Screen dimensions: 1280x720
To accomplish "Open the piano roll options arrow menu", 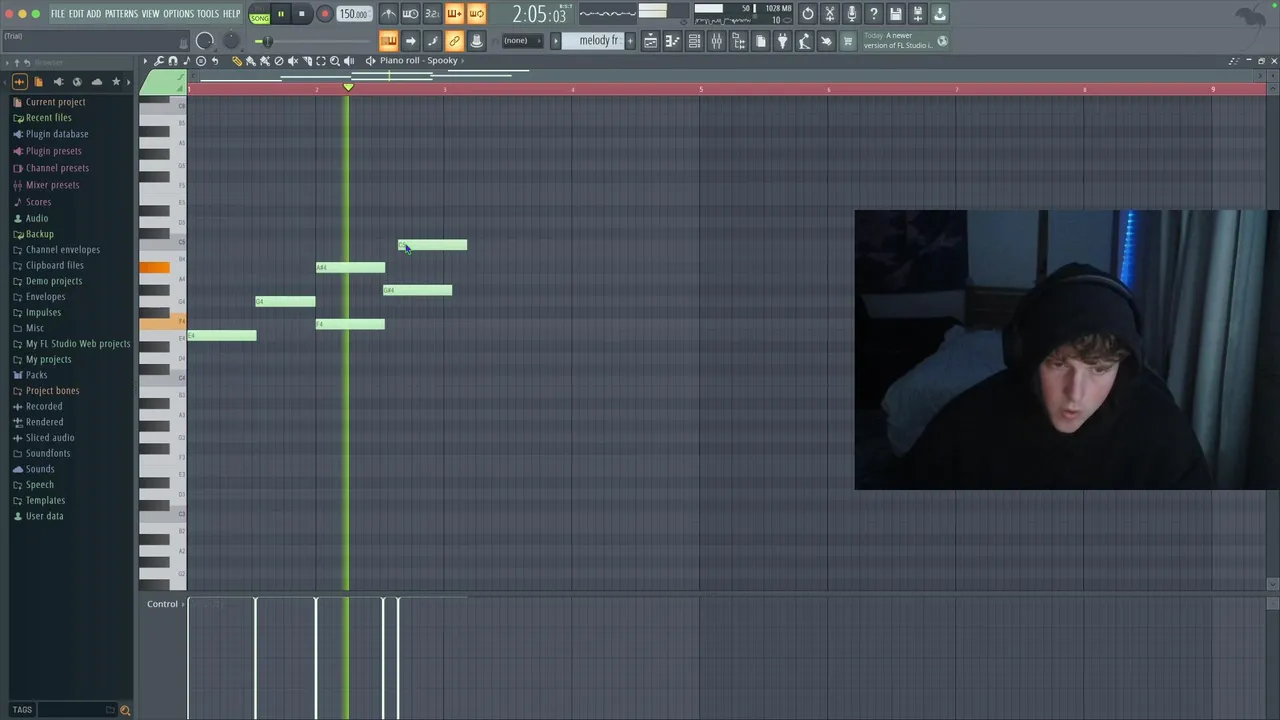I will point(145,61).
